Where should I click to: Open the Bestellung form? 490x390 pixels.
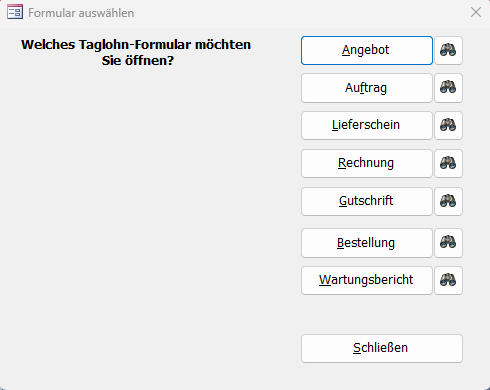367,243
